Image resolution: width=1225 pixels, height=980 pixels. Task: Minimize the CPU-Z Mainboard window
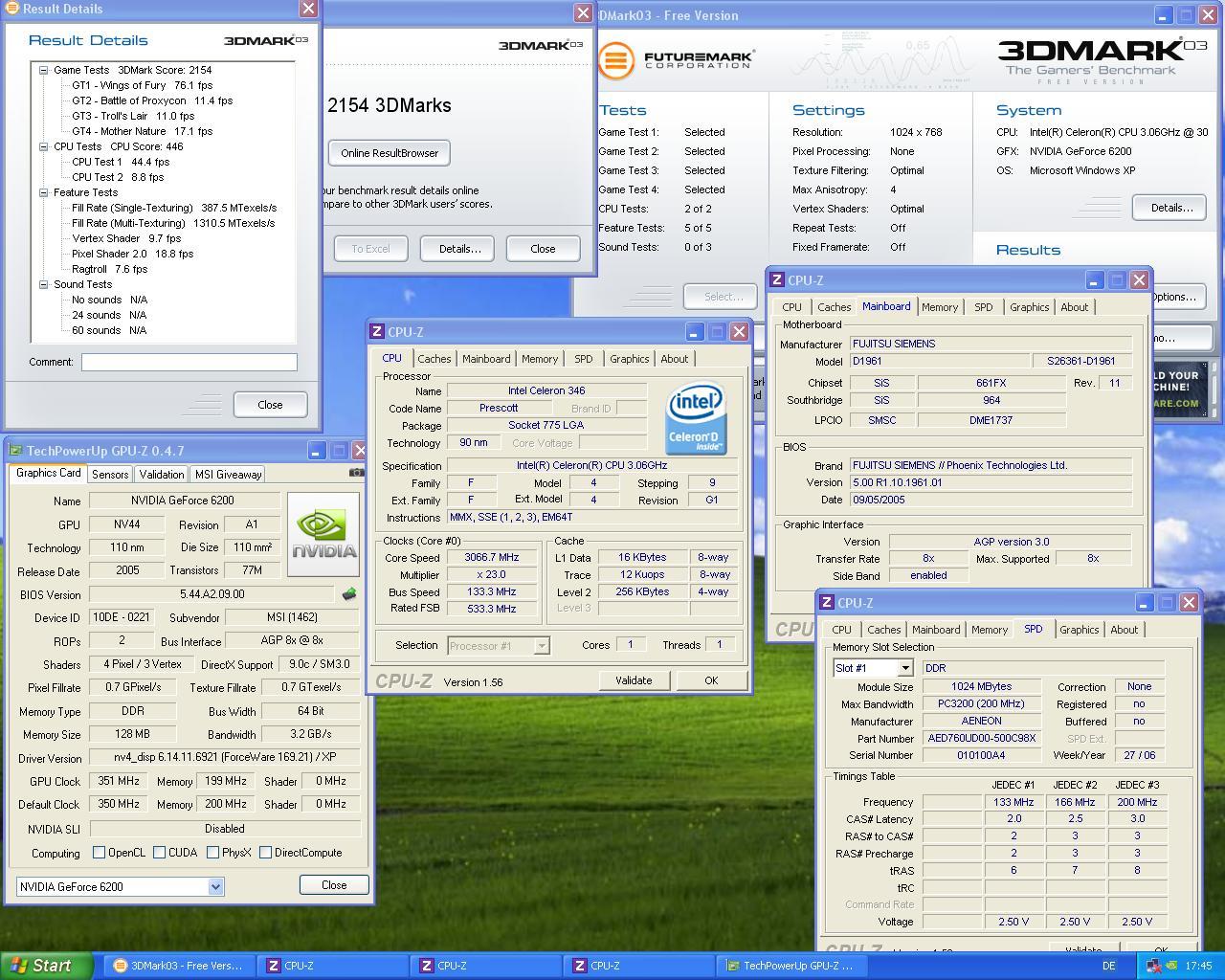(x=1094, y=279)
